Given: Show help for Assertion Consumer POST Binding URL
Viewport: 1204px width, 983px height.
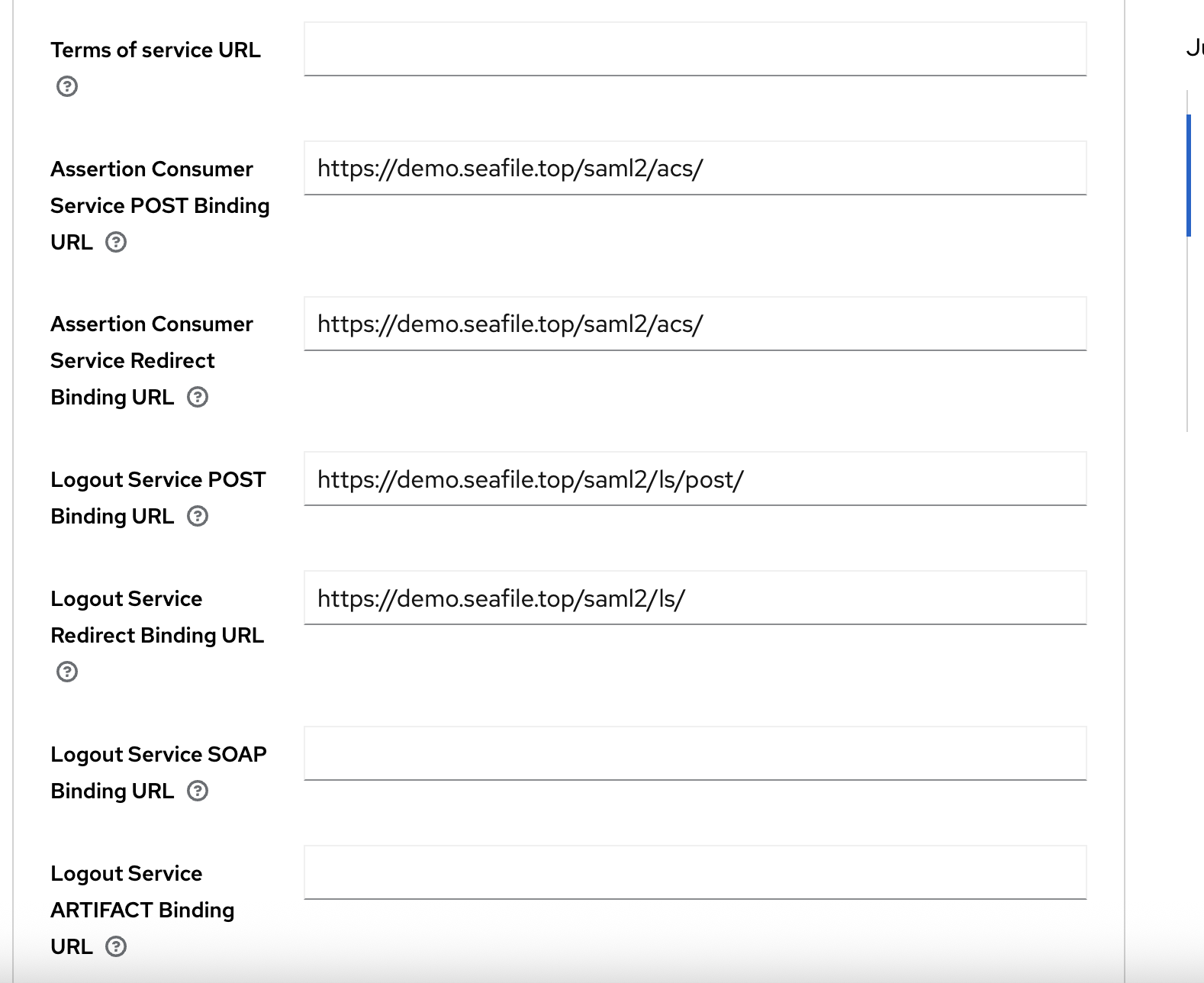Looking at the screenshot, I should click(x=116, y=242).
